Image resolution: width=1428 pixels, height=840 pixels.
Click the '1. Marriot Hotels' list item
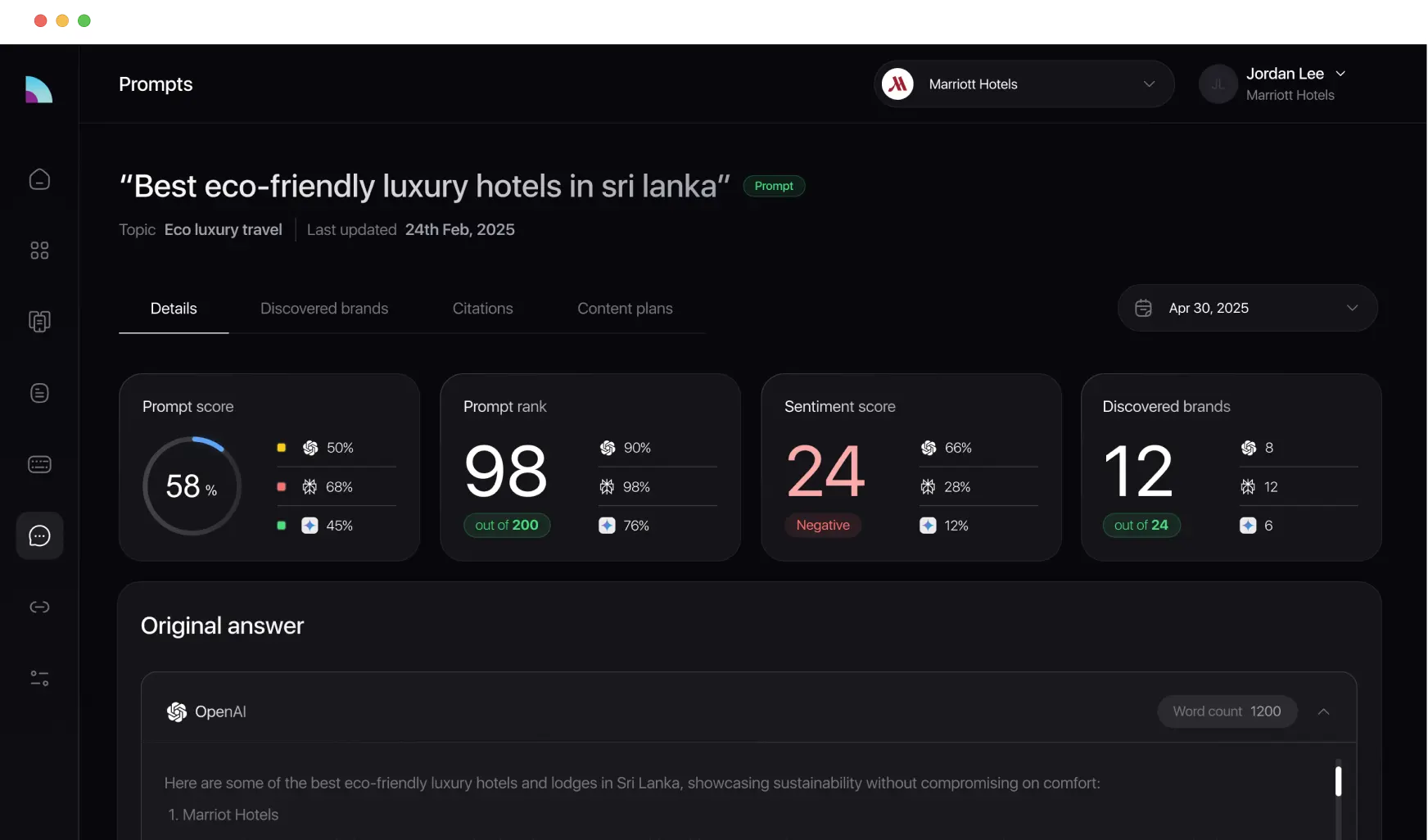tap(224, 815)
